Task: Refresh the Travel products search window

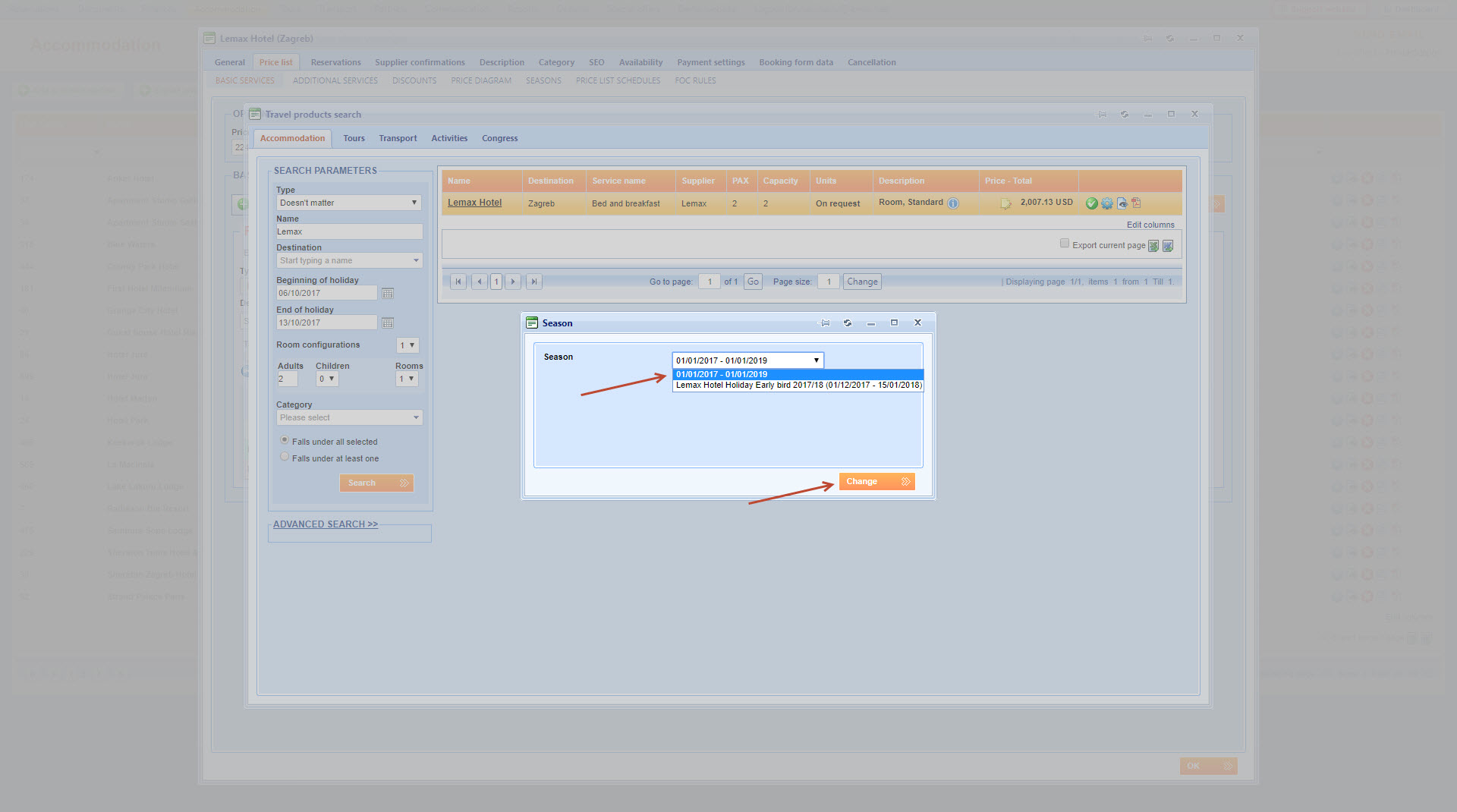Action: [1125, 115]
